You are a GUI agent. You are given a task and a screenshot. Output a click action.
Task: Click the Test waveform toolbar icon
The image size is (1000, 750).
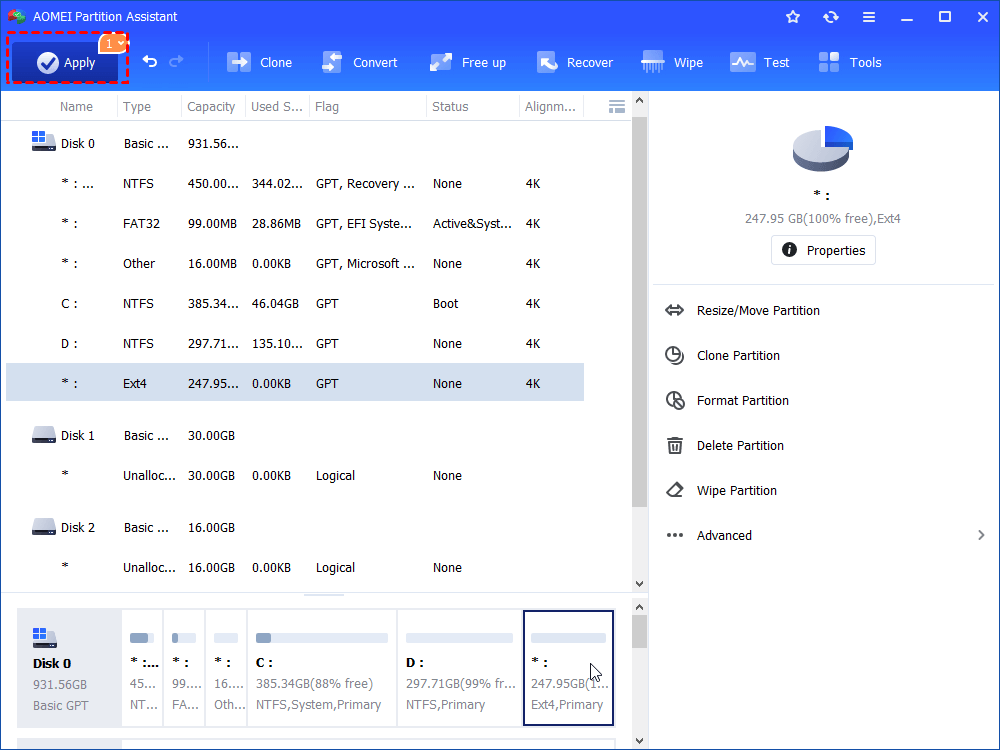coord(742,62)
